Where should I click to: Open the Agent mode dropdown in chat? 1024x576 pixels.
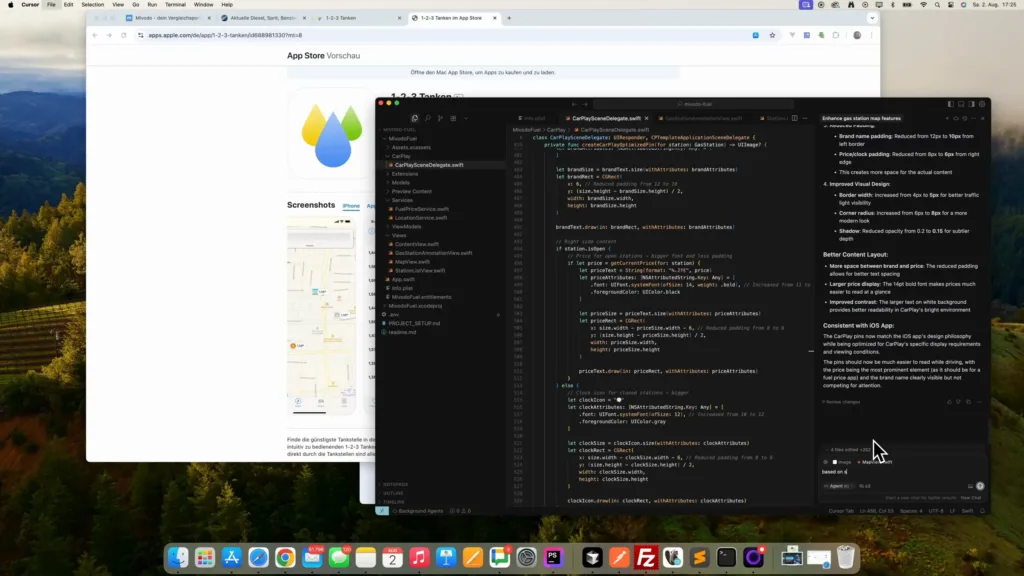click(838, 486)
